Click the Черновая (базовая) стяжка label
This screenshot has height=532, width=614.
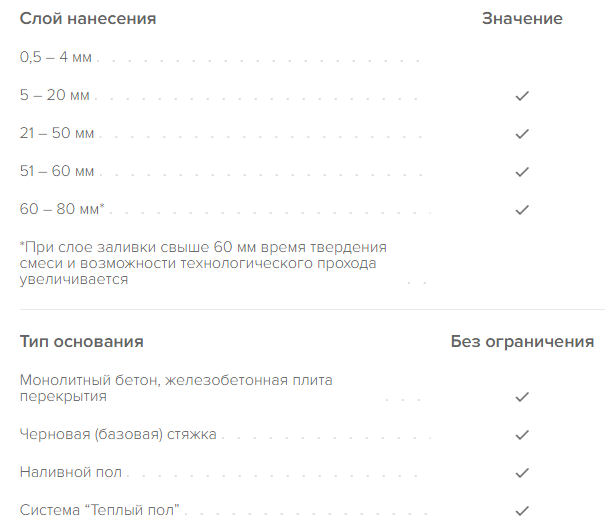(118, 434)
